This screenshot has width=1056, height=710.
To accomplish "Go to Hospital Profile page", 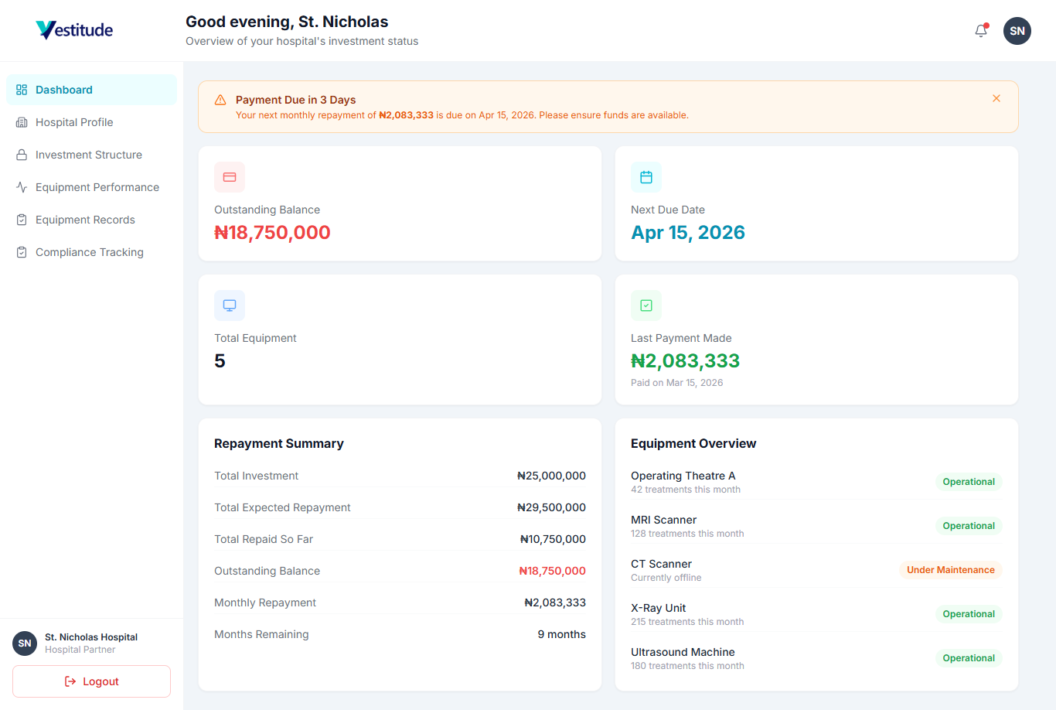I will (x=74, y=122).
